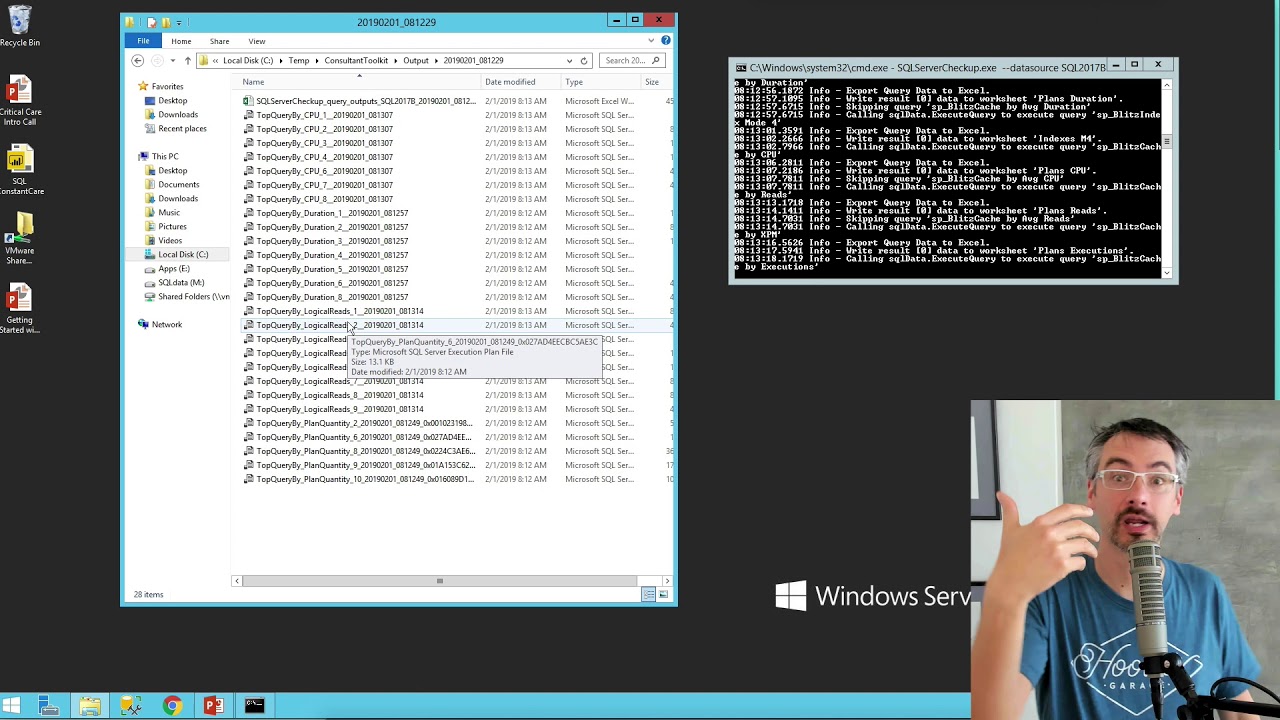1280x720 pixels.
Task: Open VMware Shared folders desktop icon
Action: 20,240
